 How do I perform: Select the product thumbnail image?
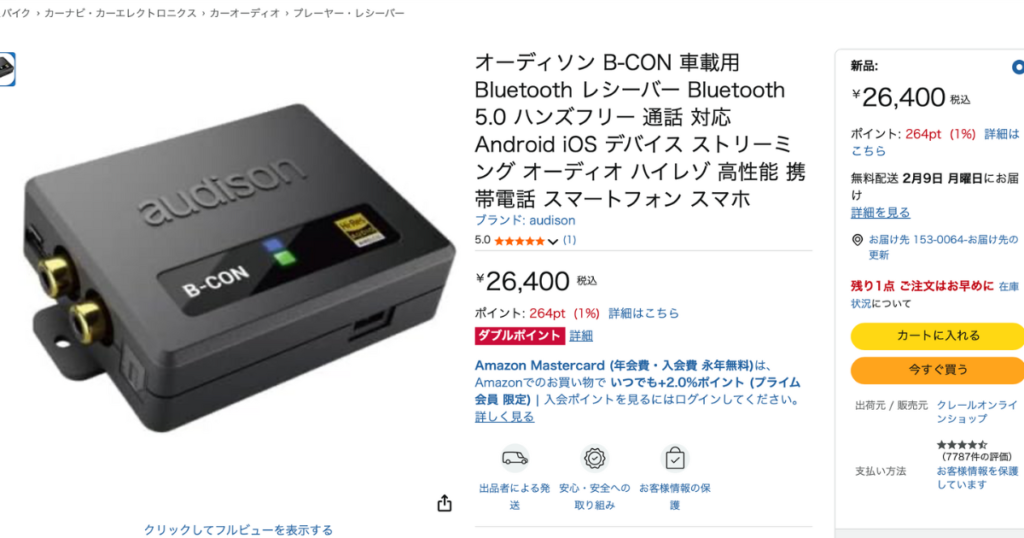pyautogui.click(x=7, y=69)
